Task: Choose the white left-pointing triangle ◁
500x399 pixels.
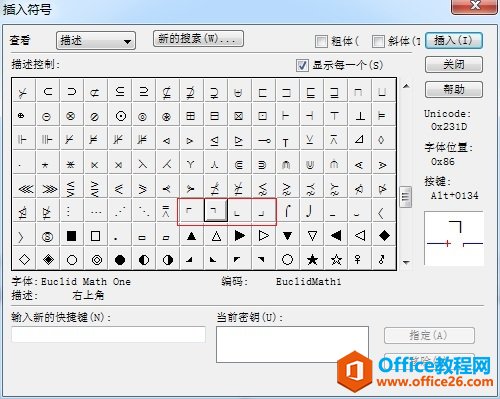Action: point(360,235)
